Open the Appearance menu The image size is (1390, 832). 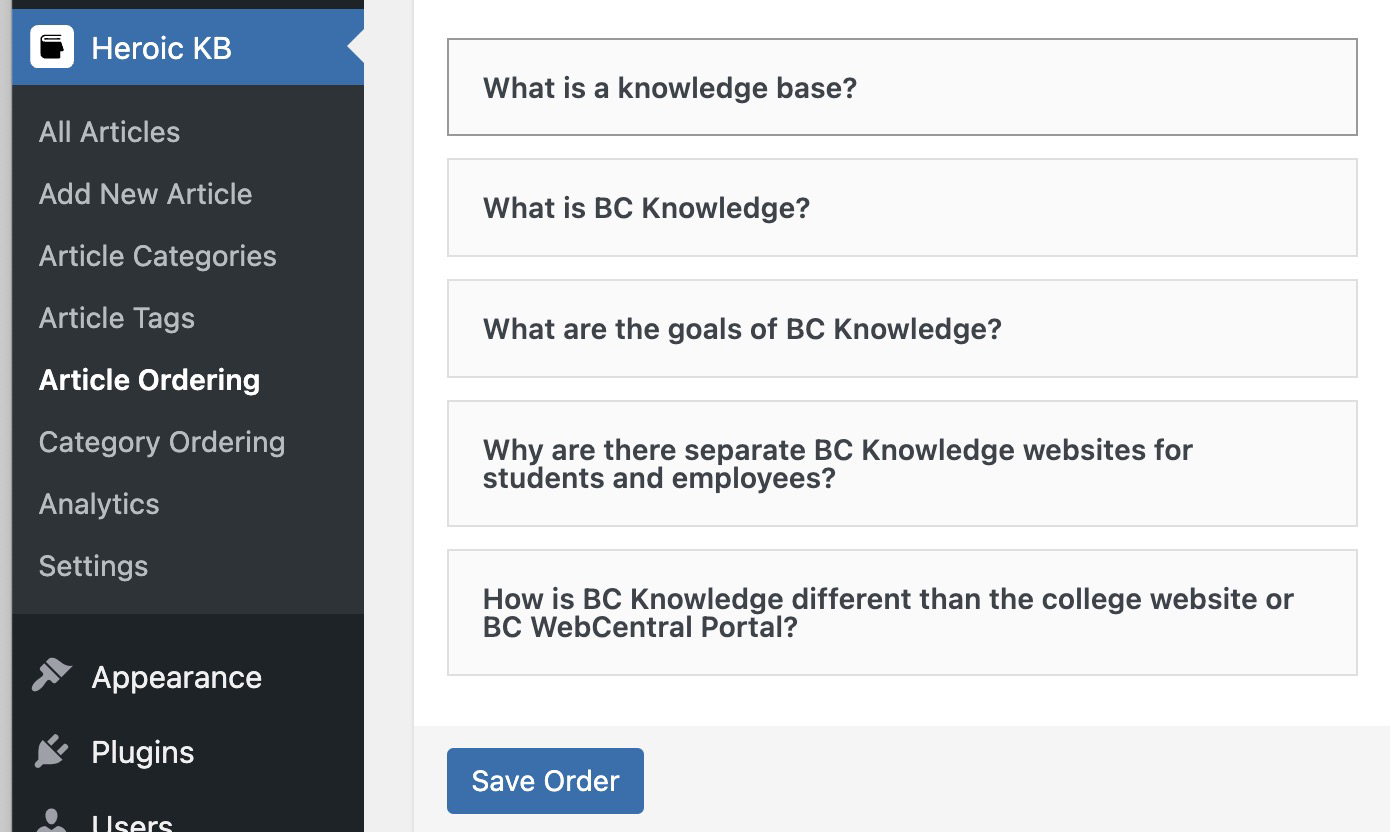pos(176,677)
